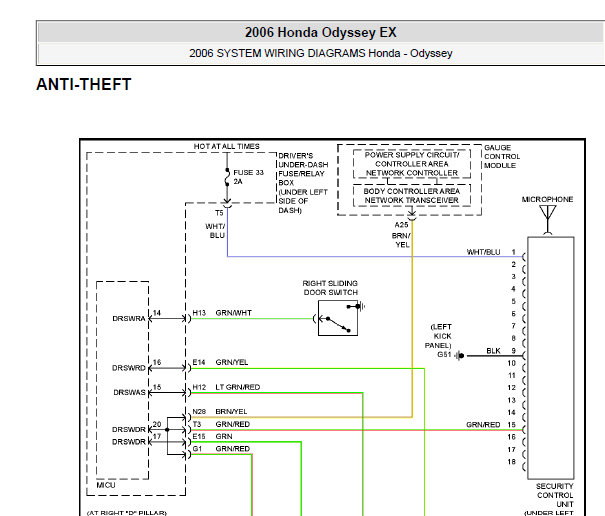Click the "BRN/YEL" label next to N28

(231, 411)
